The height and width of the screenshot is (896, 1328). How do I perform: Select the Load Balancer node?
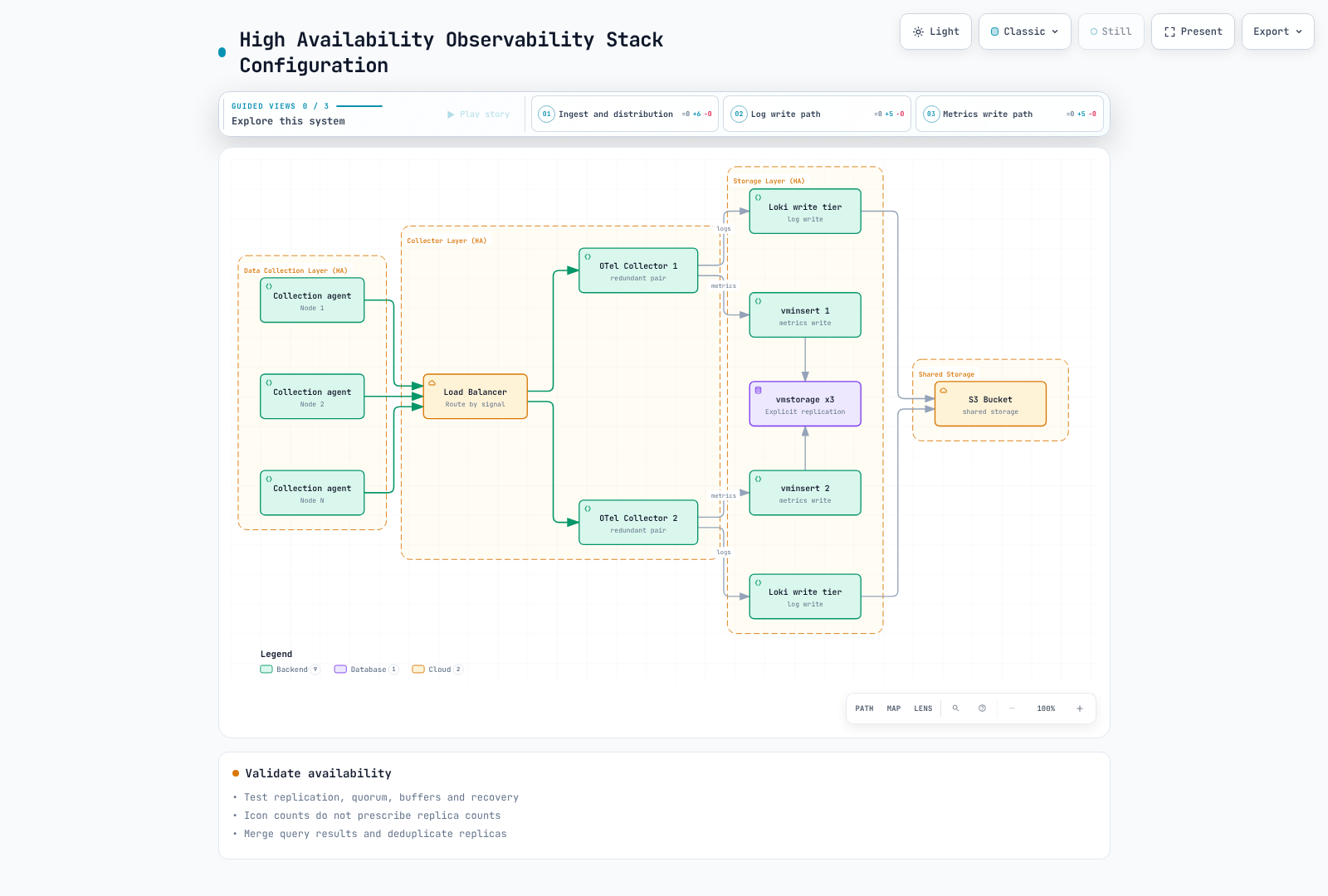coord(476,397)
